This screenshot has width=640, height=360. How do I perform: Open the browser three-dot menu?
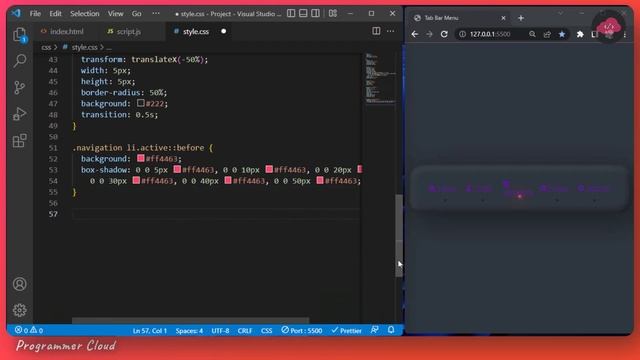tap(625, 34)
